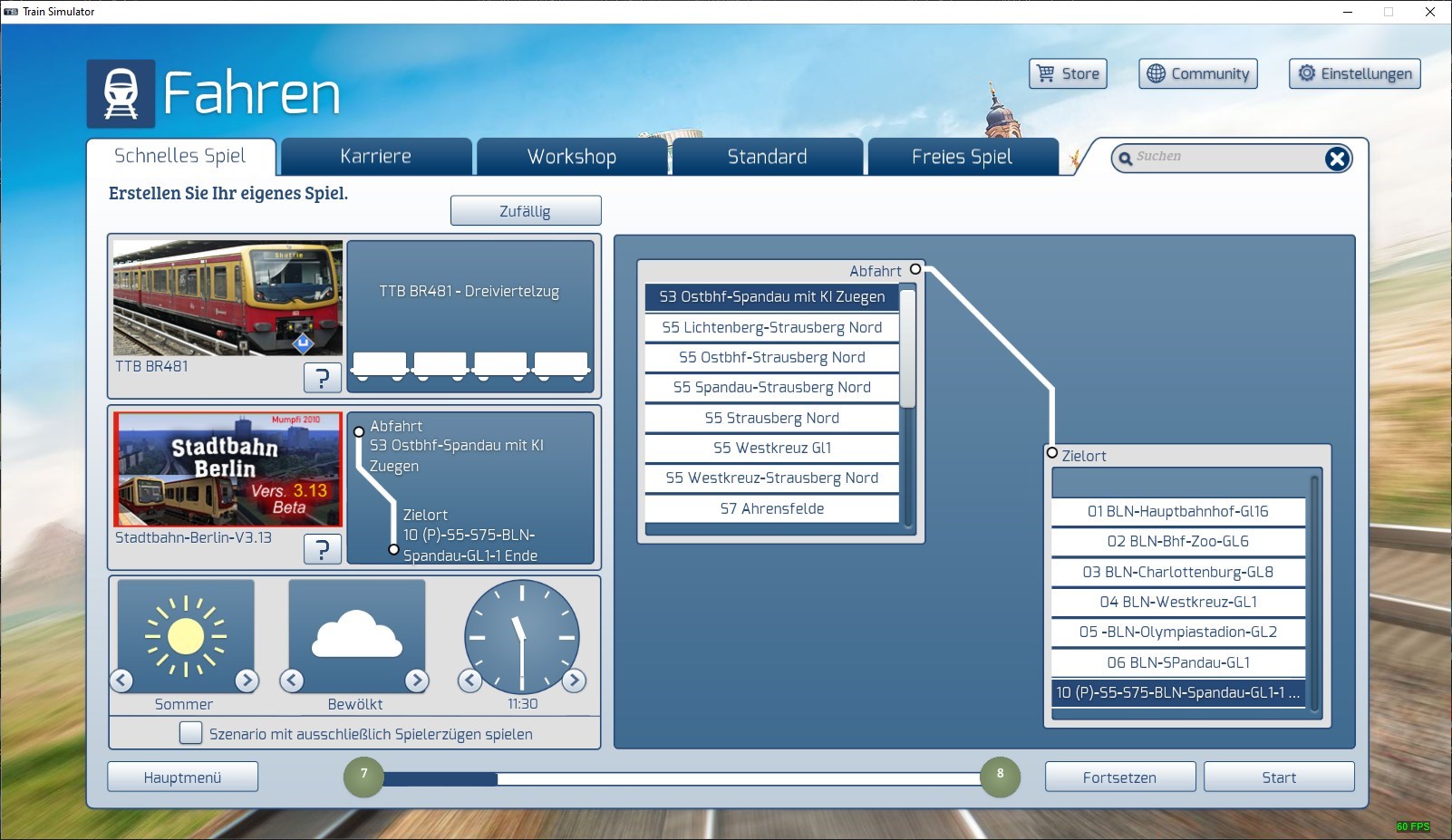
Task: Choose destination 10 (P)-S5-S75-BLN-Spandau-GL1-1
Action: [x=1178, y=692]
